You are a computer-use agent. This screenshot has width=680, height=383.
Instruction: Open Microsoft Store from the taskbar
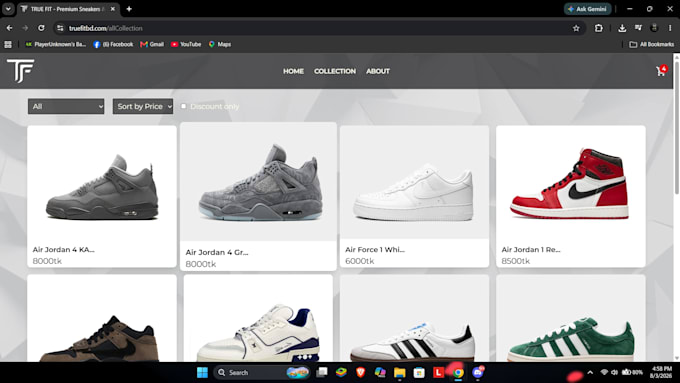pos(419,372)
